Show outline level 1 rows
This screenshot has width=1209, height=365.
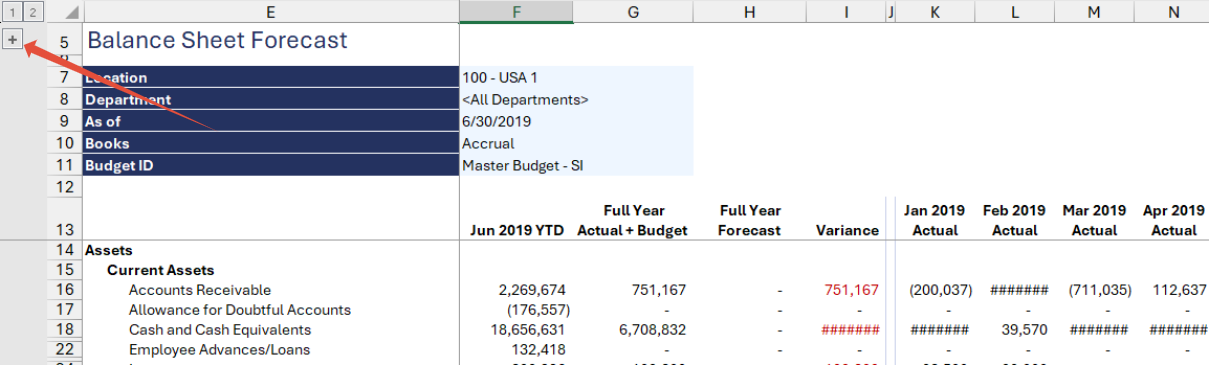pos(12,12)
